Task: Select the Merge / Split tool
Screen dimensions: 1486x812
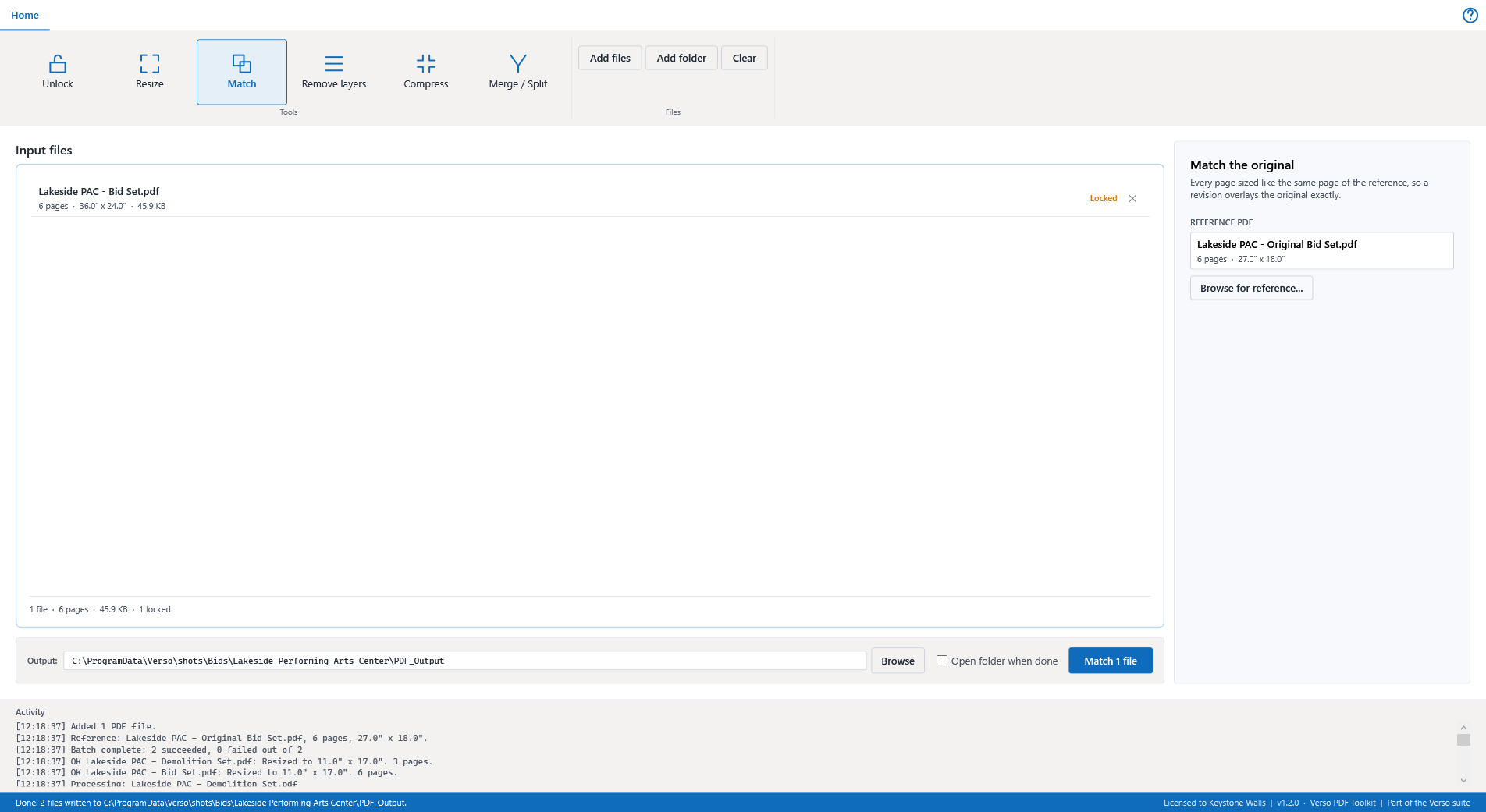Action: click(518, 72)
